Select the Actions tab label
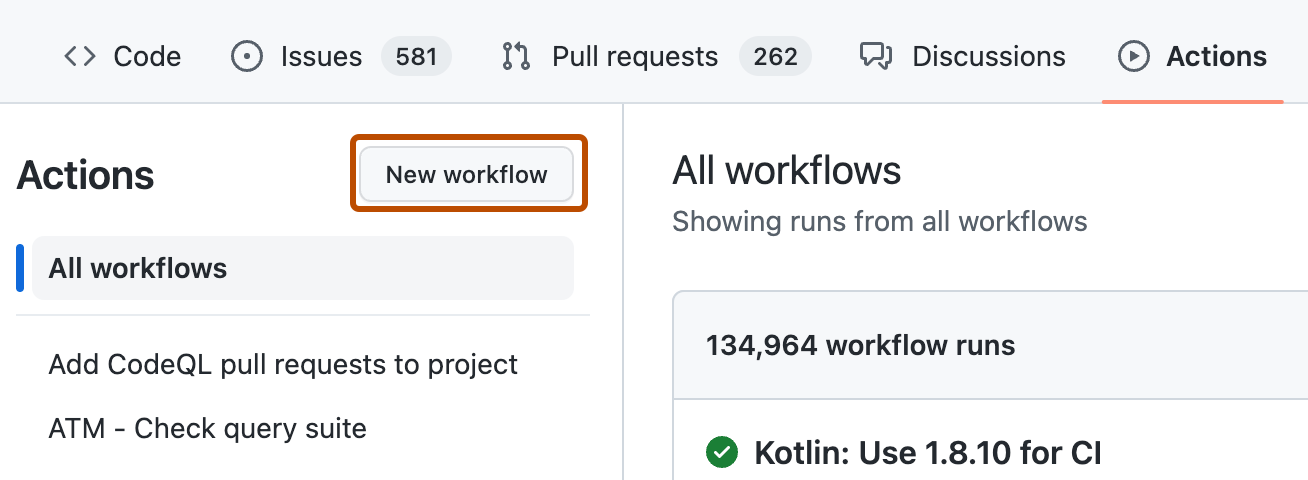The height and width of the screenshot is (480, 1308). click(x=1216, y=56)
